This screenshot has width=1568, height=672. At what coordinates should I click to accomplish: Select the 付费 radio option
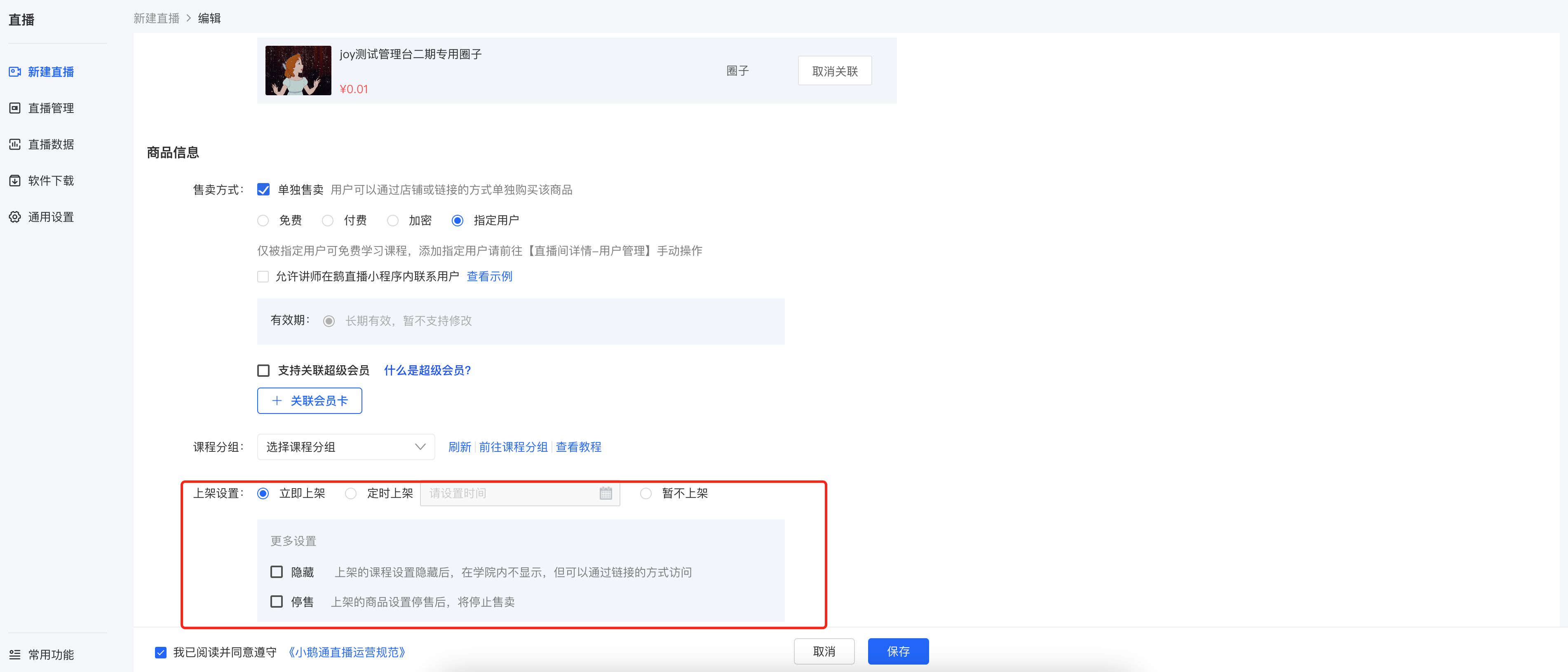coord(327,220)
